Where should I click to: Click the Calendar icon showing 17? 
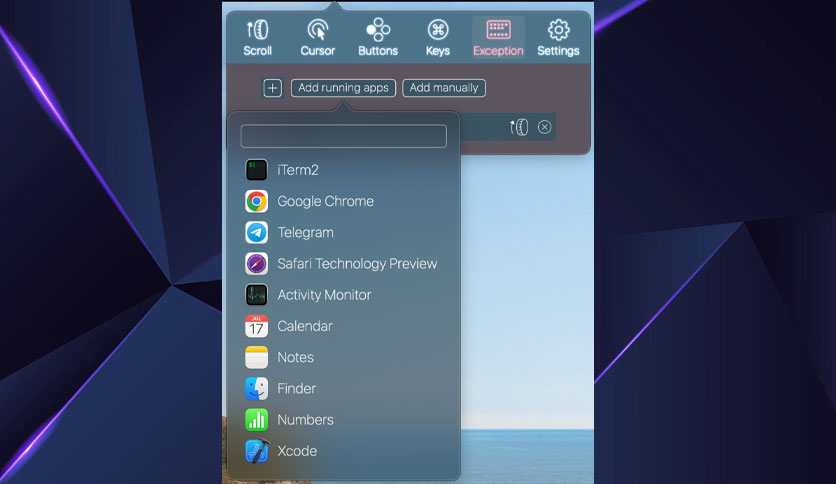[x=256, y=326]
